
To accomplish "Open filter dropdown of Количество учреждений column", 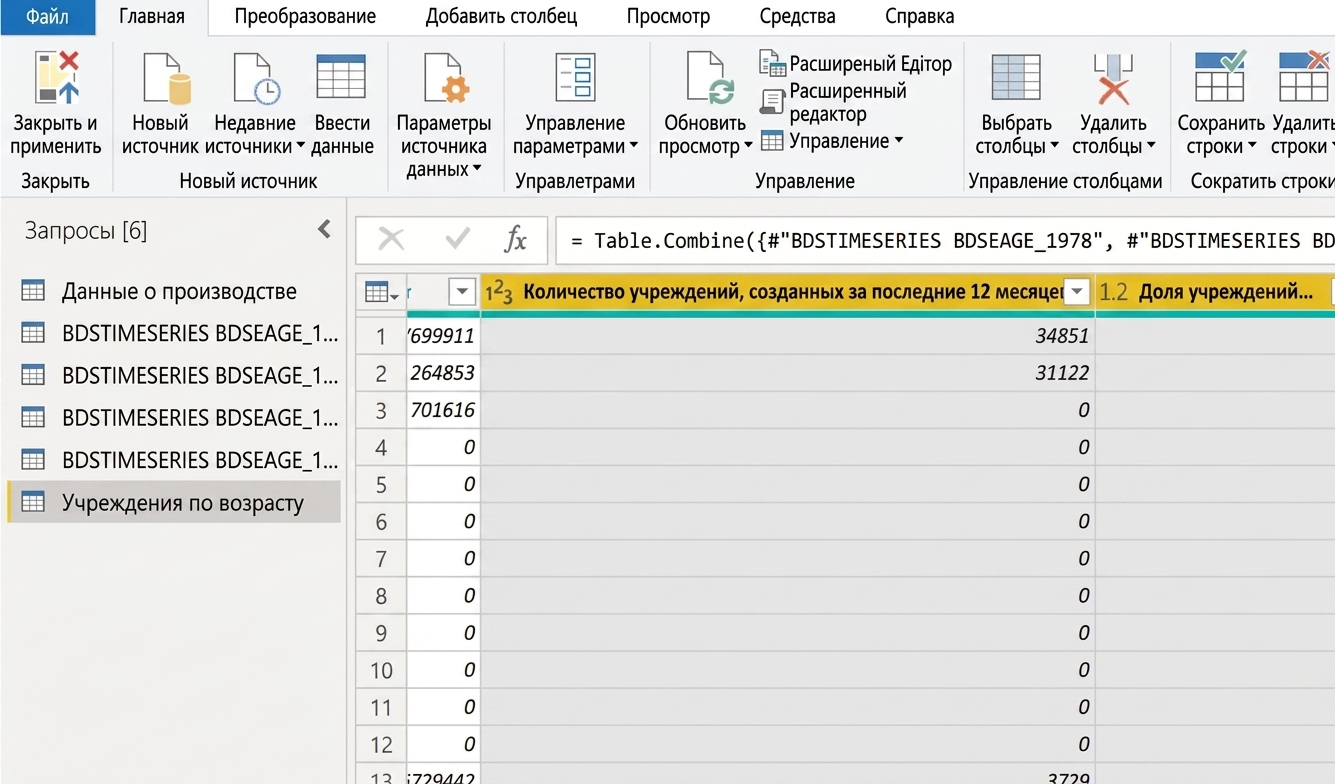I will click(1077, 292).
